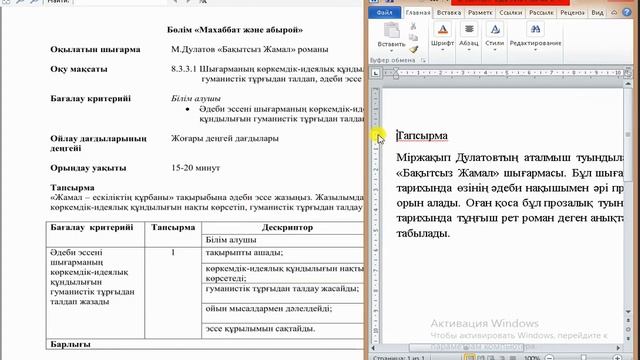Click the Copy icon in clipboard group
640x360 pixels.
pyautogui.click(x=413, y=38)
